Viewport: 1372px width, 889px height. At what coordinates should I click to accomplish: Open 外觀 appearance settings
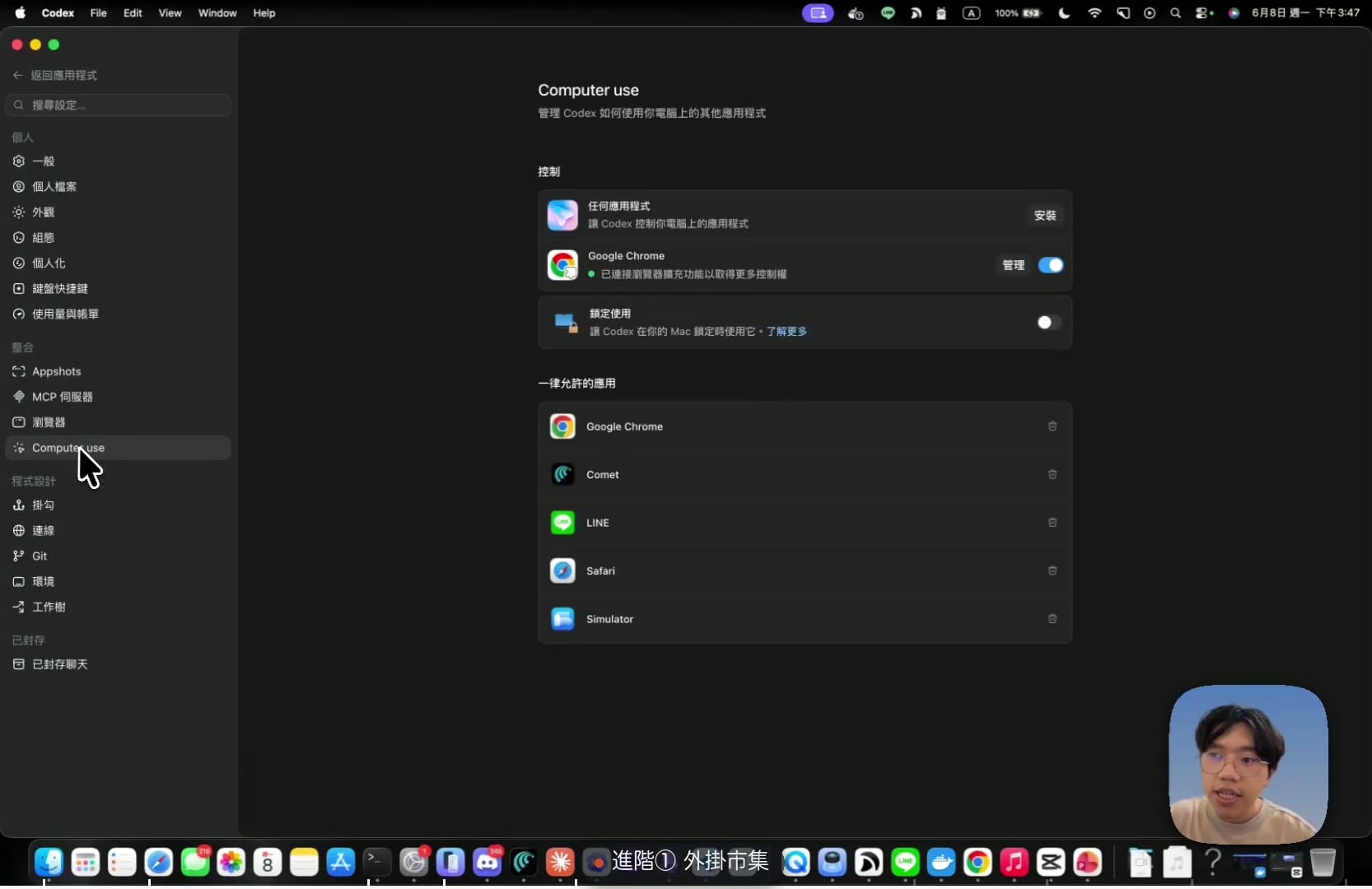point(119,212)
